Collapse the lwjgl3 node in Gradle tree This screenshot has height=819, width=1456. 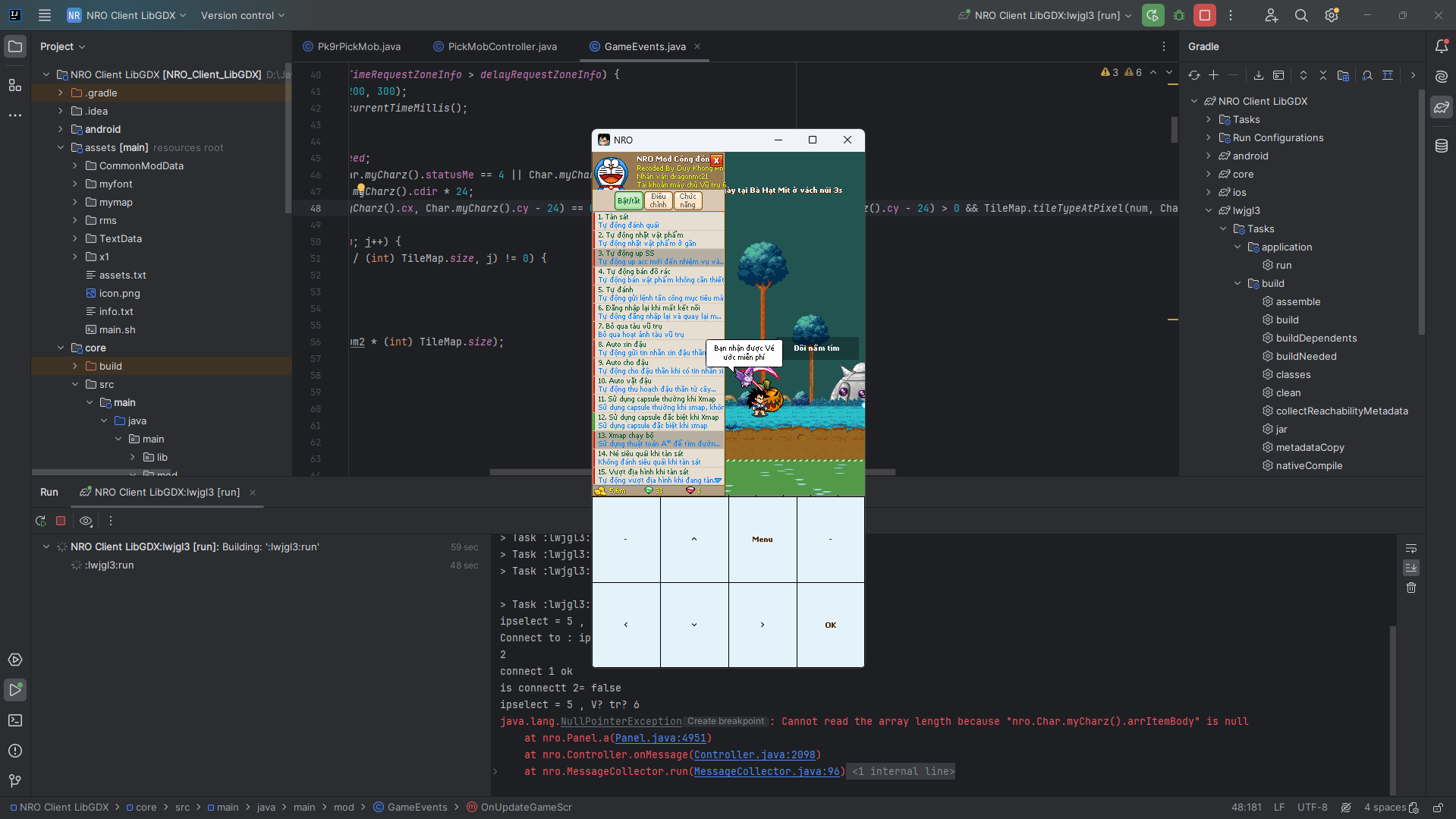(1209, 210)
